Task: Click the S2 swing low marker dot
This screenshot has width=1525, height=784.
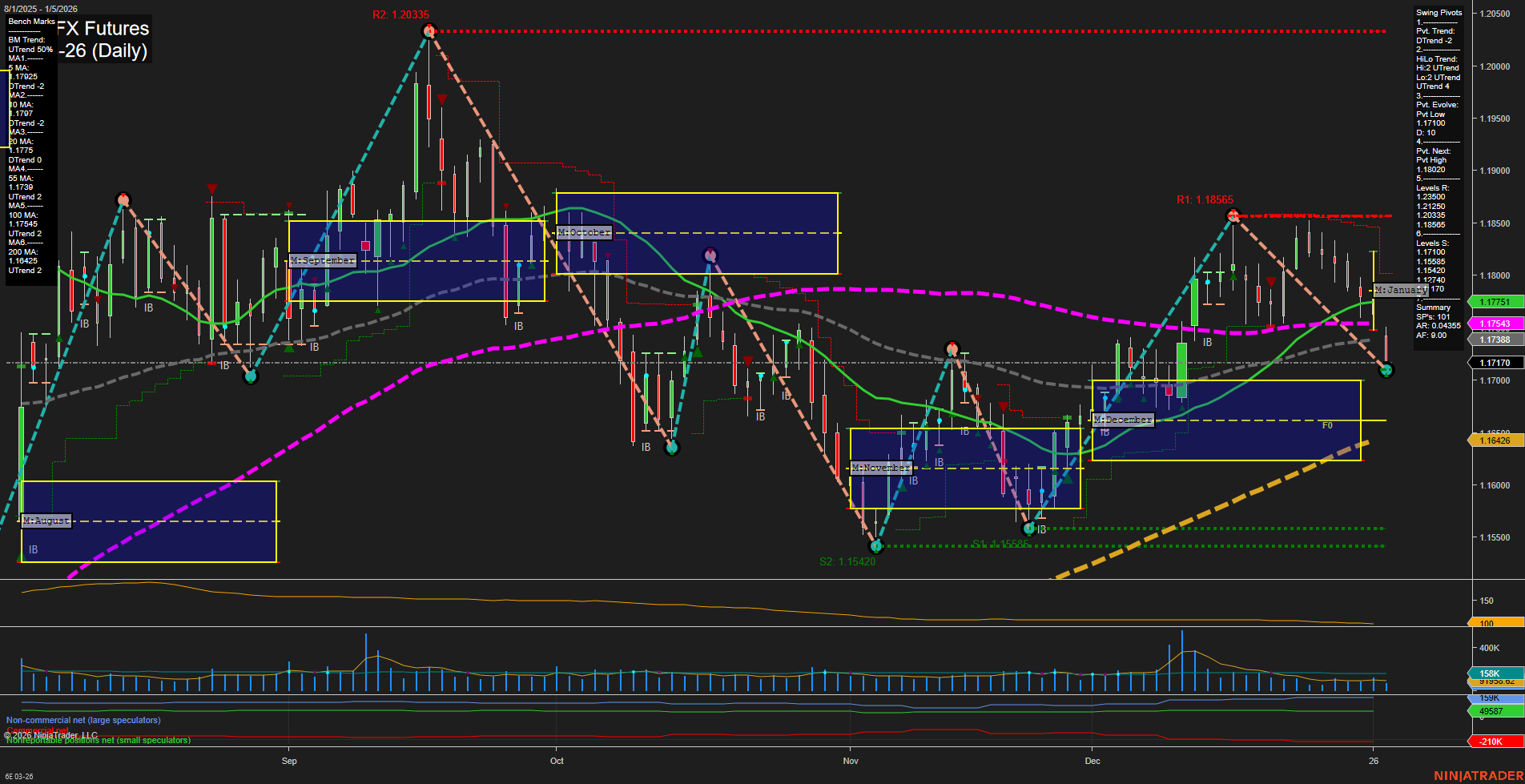Action: pyautogui.click(x=876, y=547)
